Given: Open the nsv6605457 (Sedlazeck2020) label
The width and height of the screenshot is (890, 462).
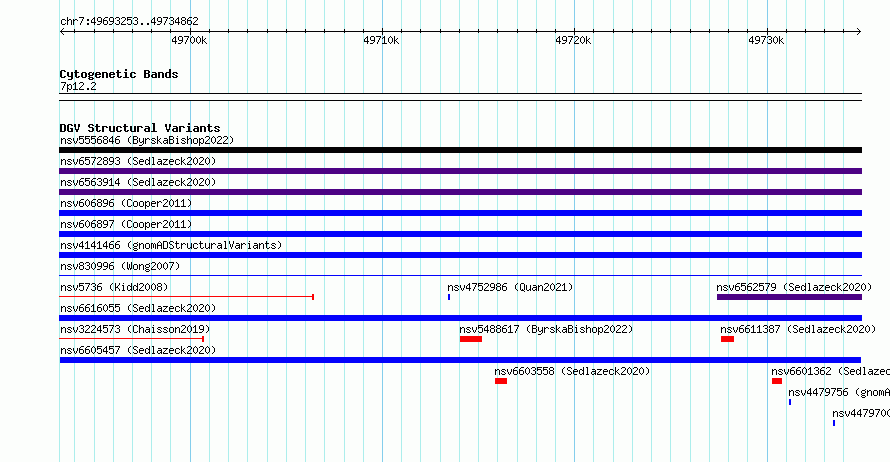Looking at the screenshot, I should (138, 350).
